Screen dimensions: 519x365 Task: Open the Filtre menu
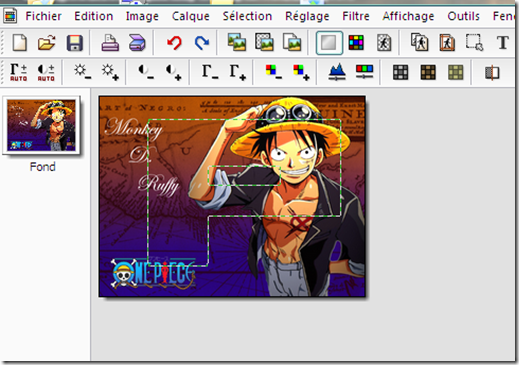[x=356, y=16]
